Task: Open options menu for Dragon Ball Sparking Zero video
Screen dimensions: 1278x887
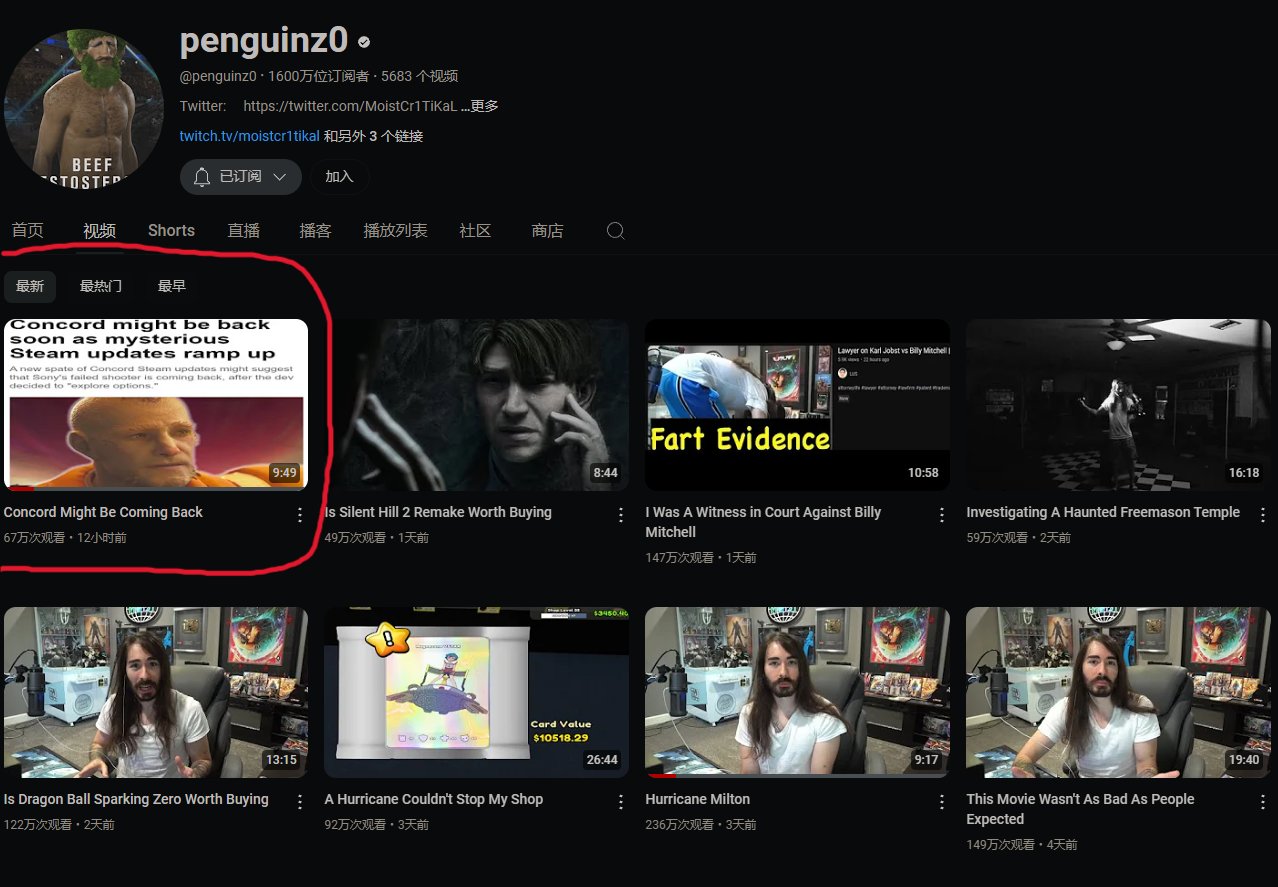Action: (299, 802)
